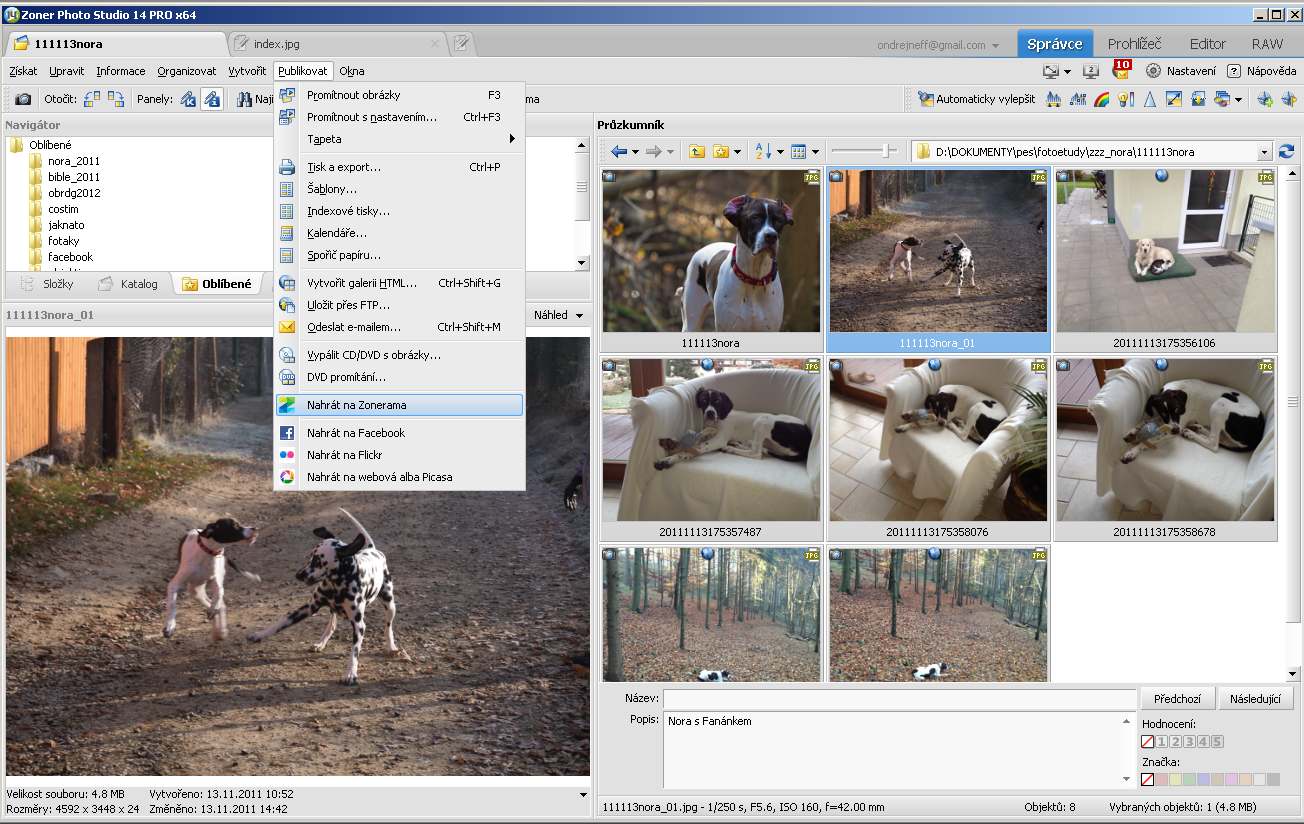Open dropdown arrow beside batch filter icon

click(1238, 99)
